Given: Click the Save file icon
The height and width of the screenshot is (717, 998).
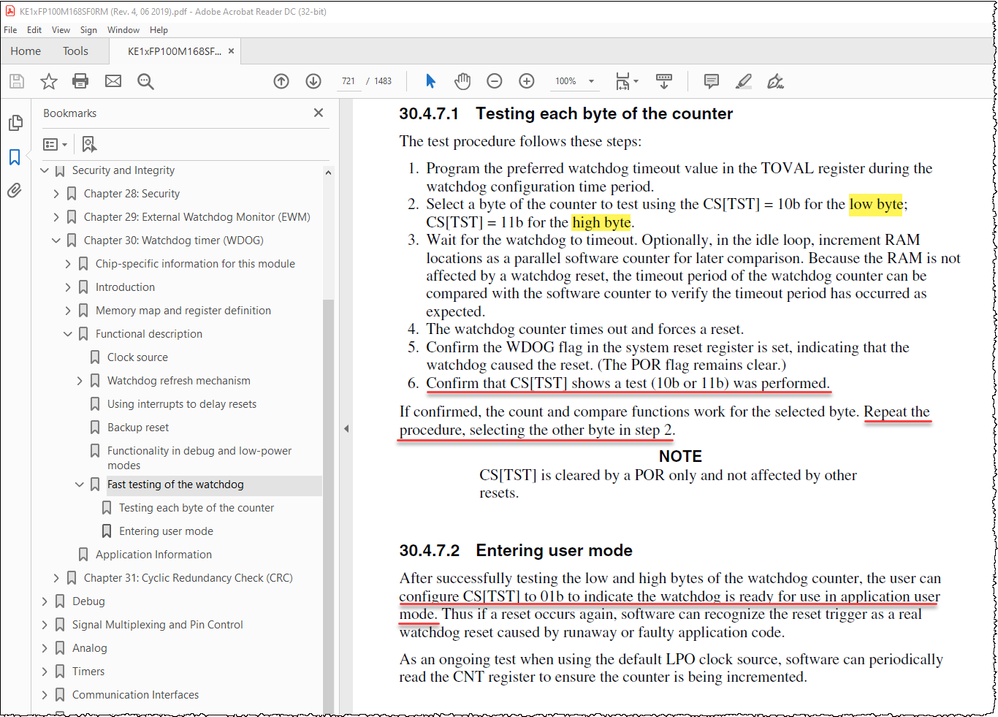Looking at the screenshot, I should pyautogui.click(x=17, y=81).
